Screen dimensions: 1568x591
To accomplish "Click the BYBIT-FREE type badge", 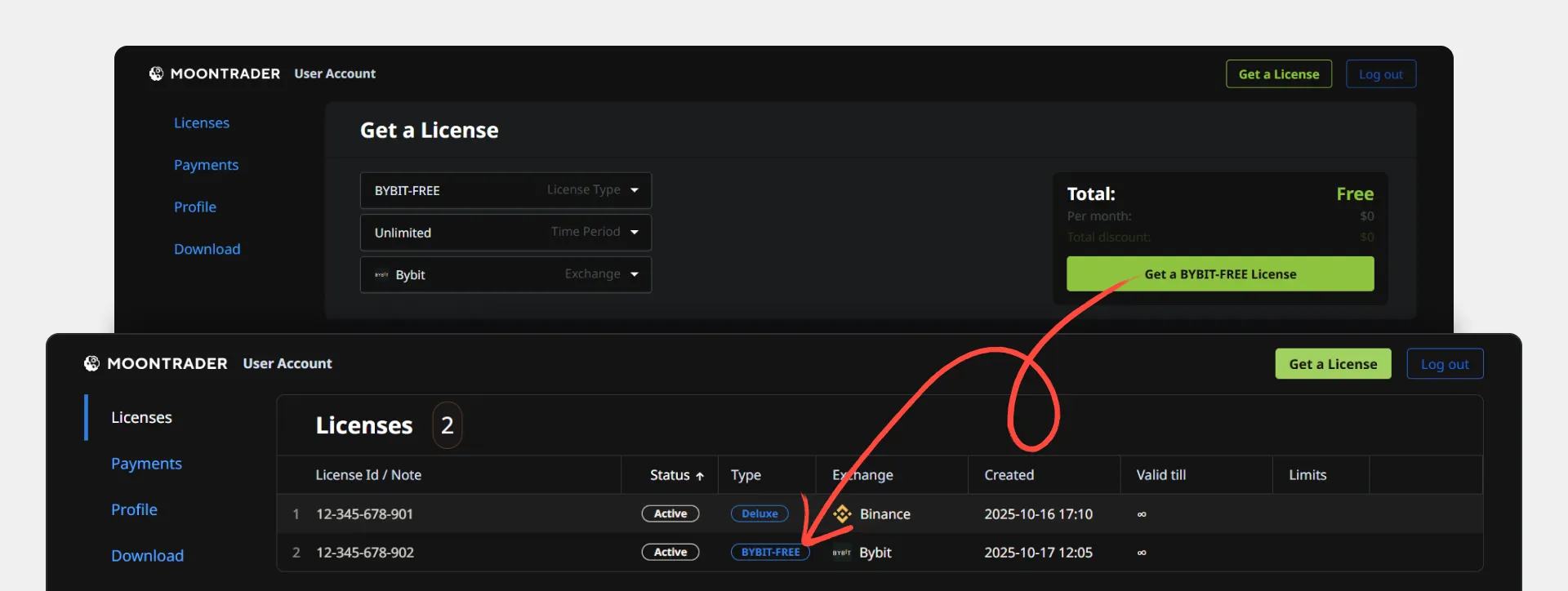I will point(770,553).
